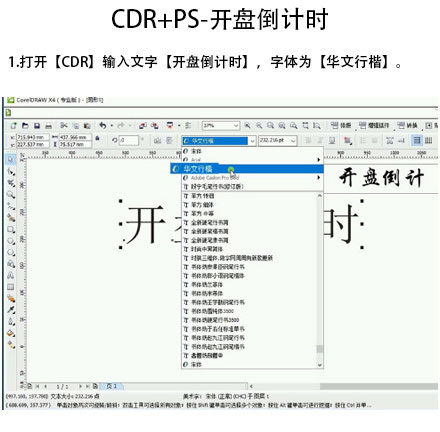Toggle italic text formatting
This screenshot has width=440, height=432.
[x=320, y=140]
